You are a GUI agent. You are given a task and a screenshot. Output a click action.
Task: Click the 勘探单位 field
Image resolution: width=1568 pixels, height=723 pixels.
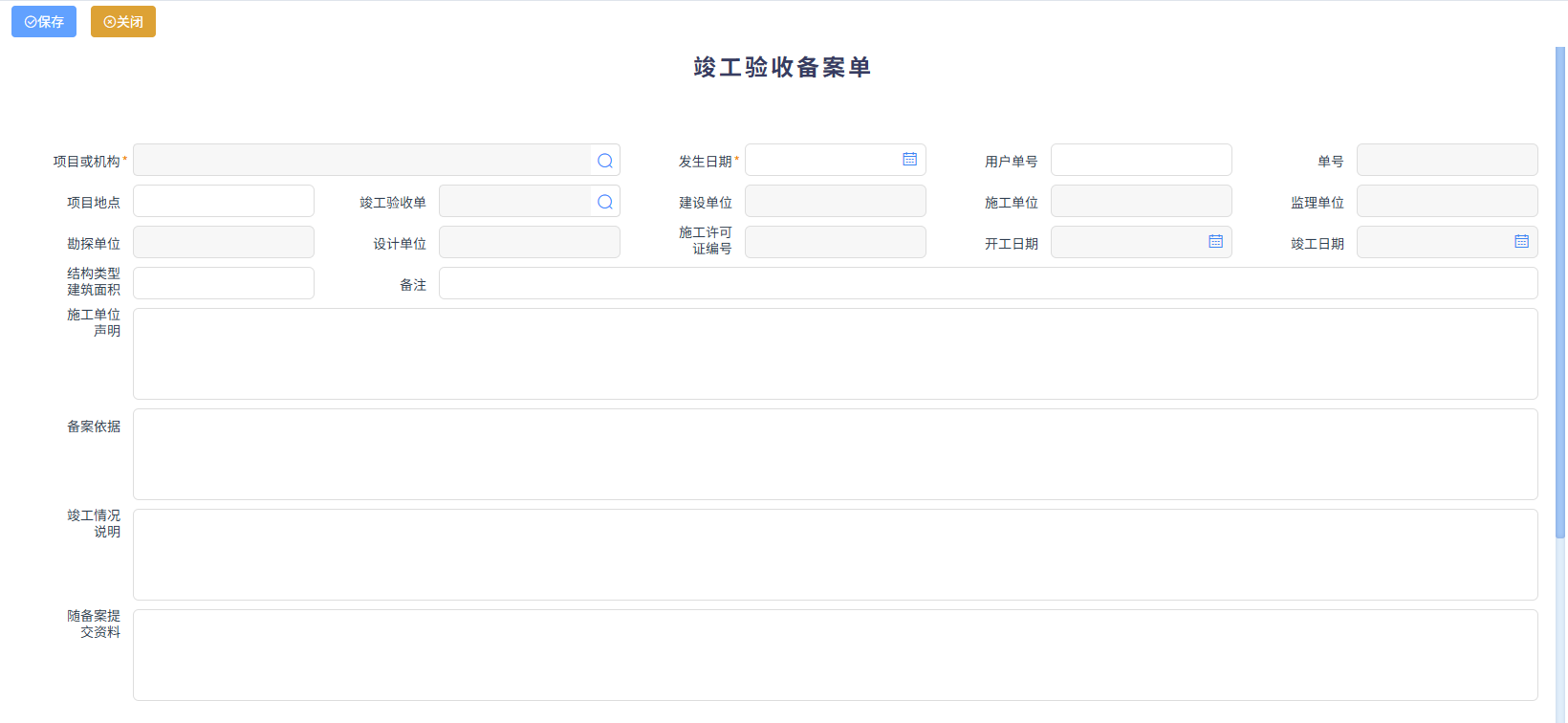(x=224, y=242)
